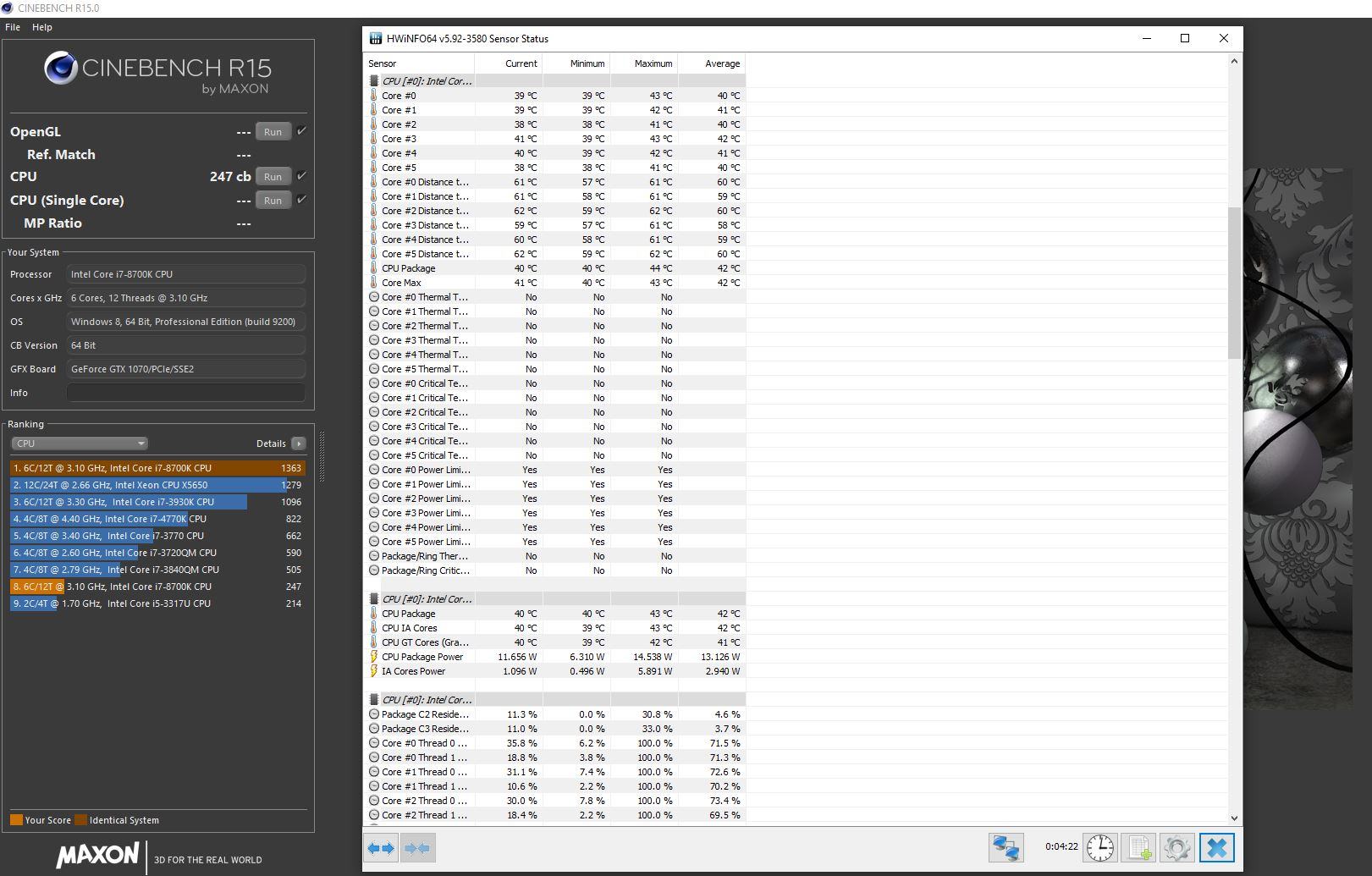
Task: Select the Core #5 Distance sensor row
Action: pyautogui.click(x=555, y=254)
